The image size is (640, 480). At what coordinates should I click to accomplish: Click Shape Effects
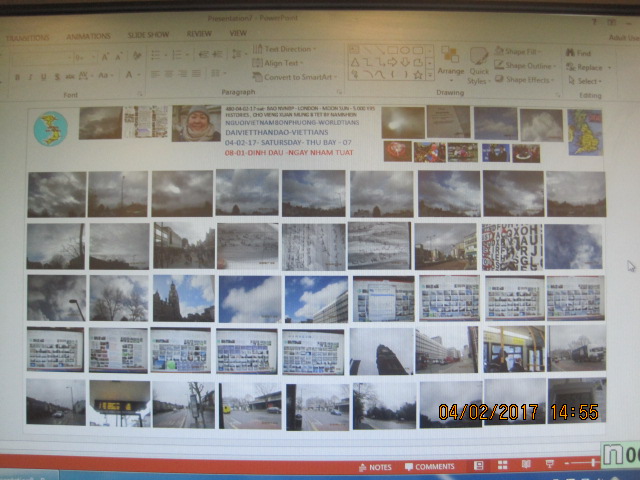(x=524, y=80)
